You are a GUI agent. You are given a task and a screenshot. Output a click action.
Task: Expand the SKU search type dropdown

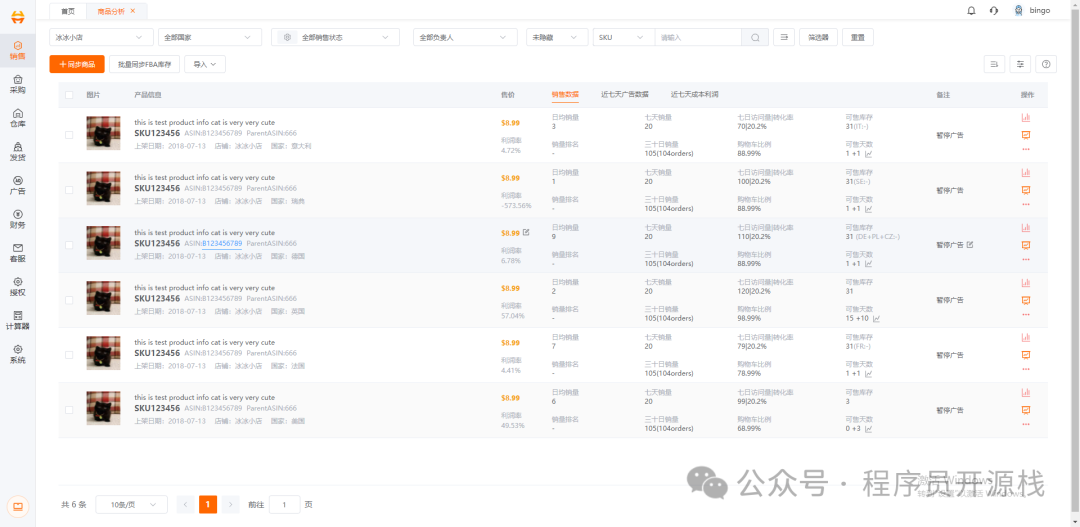(x=624, y=37)
